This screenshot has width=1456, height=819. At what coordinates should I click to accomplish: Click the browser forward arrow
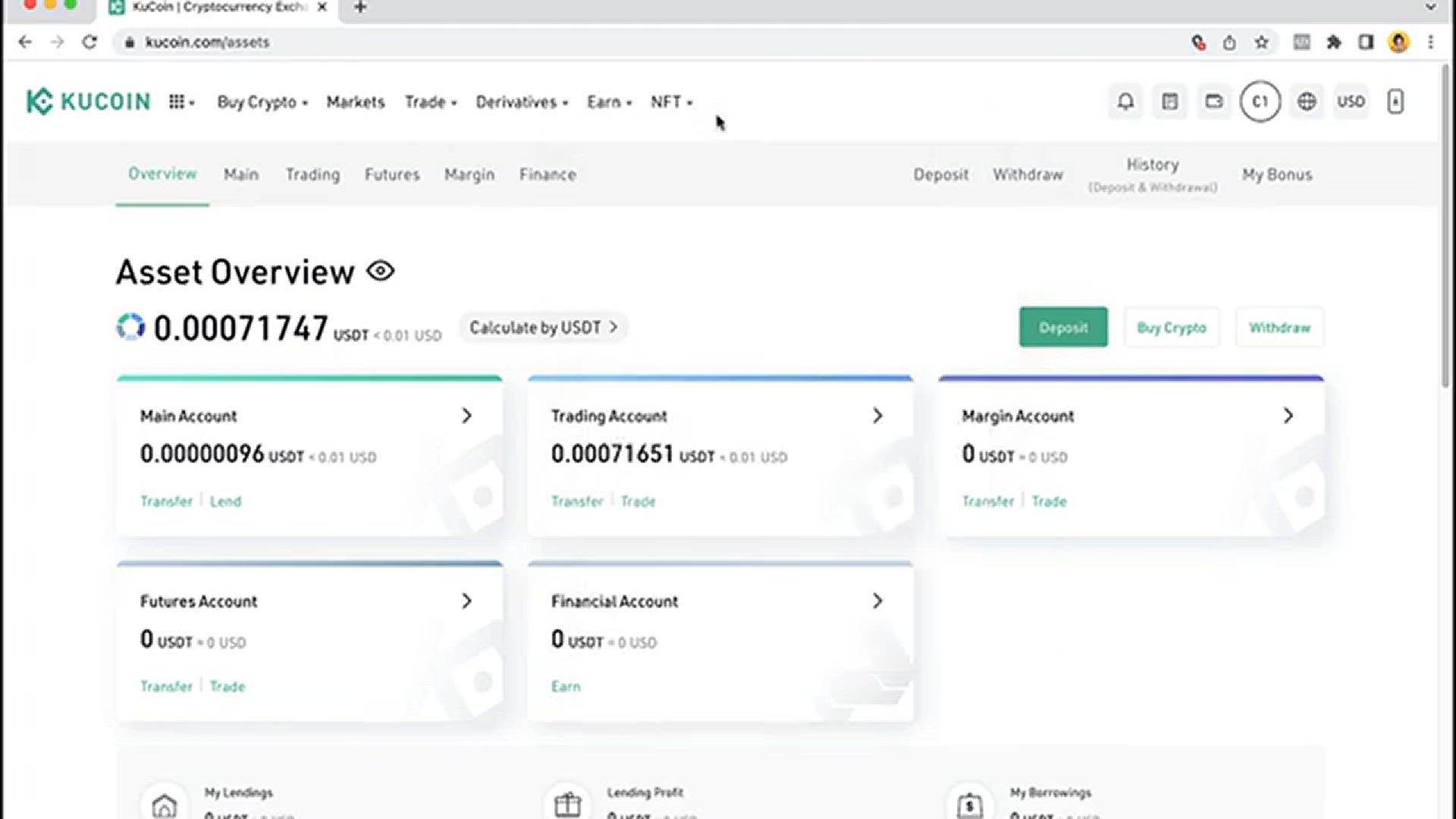58,42
